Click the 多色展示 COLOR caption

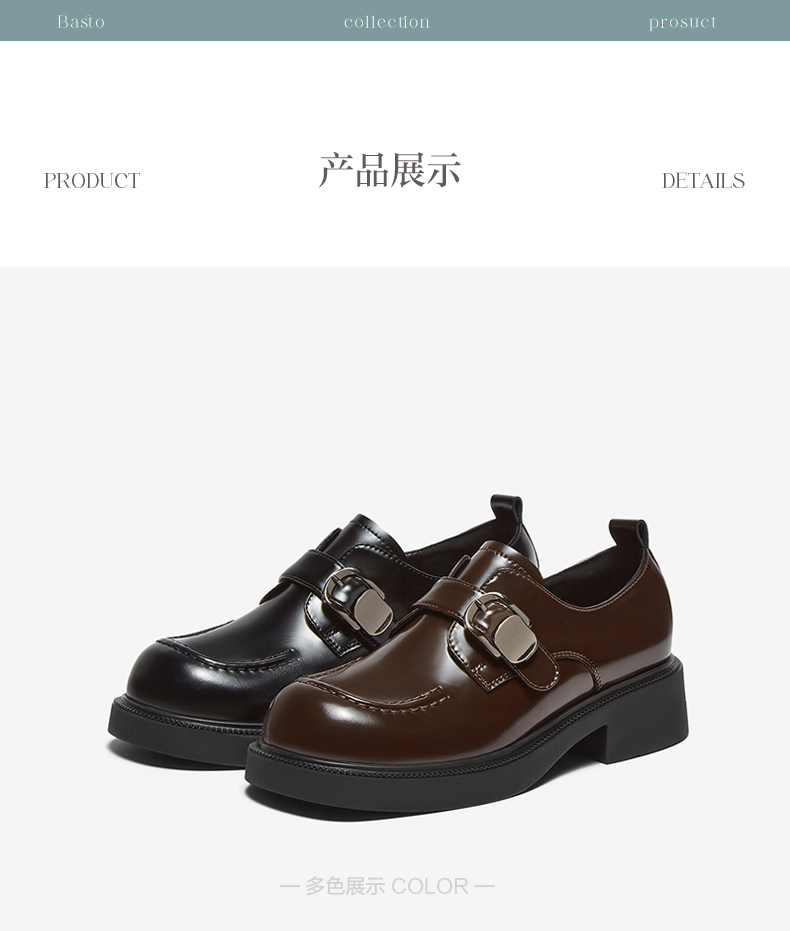(387, 886)
